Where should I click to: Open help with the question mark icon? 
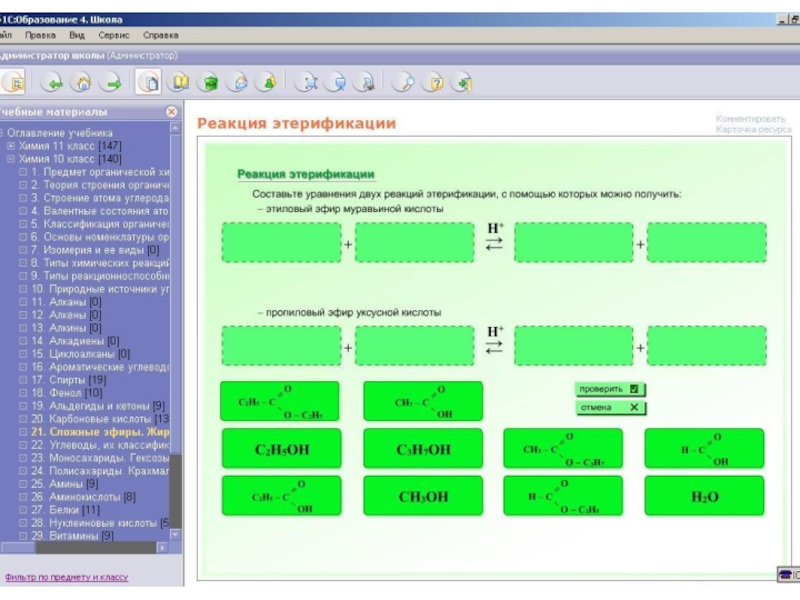[433, 82]
